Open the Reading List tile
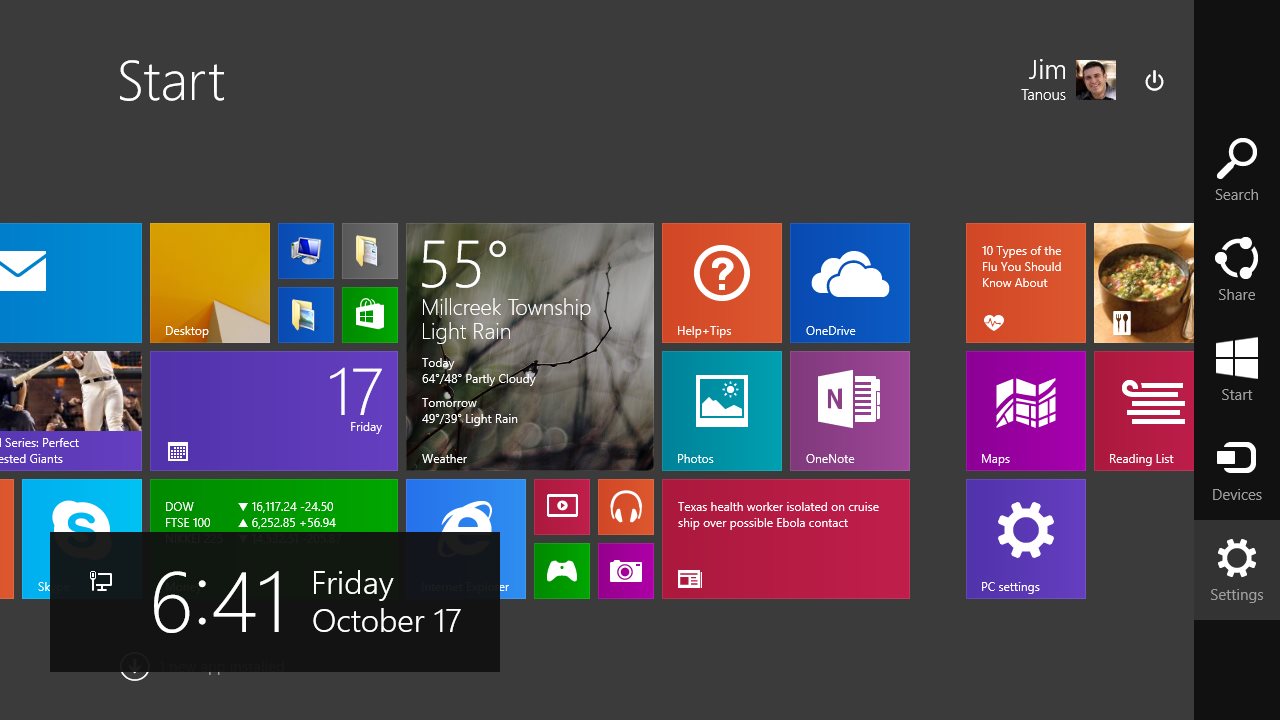This screenshot has width=1280, height=720. pyautogui.click(x=1144, y=411)
